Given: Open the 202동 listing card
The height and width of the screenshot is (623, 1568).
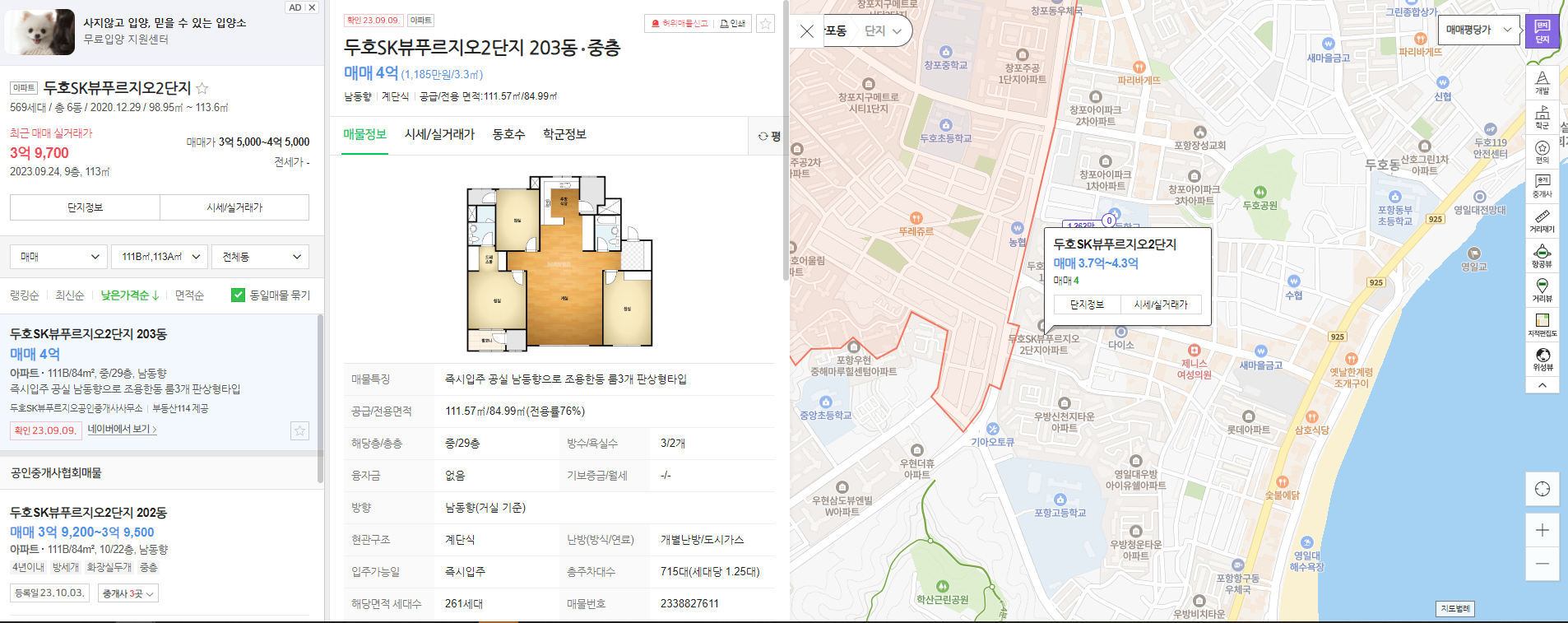Looking at the screenshot, I should coord(162,552).
